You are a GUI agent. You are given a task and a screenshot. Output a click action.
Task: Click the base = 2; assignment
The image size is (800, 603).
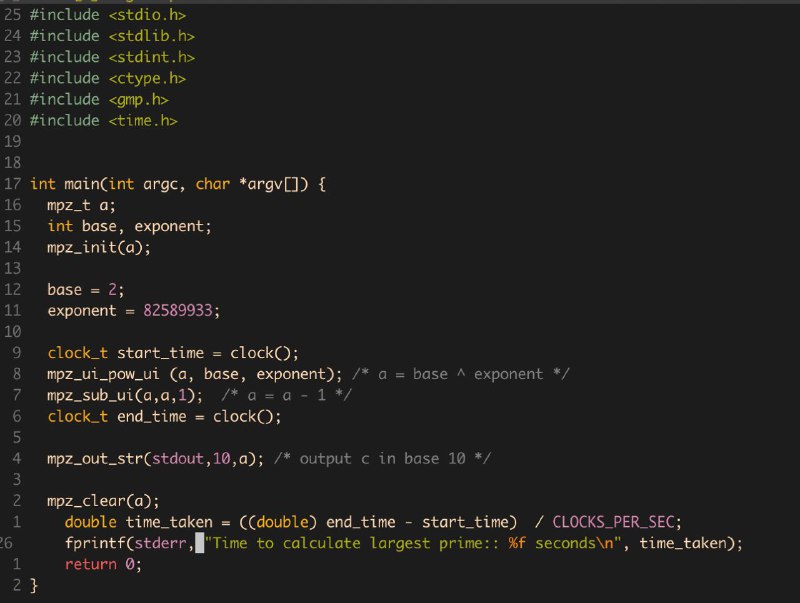[x=86, y=290]
